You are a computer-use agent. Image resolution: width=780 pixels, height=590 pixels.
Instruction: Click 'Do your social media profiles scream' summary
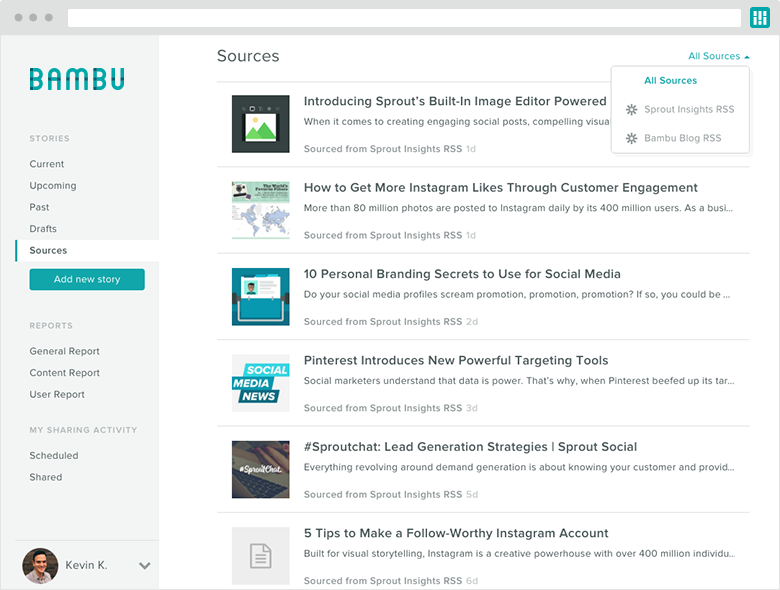(x=517, y=295)
